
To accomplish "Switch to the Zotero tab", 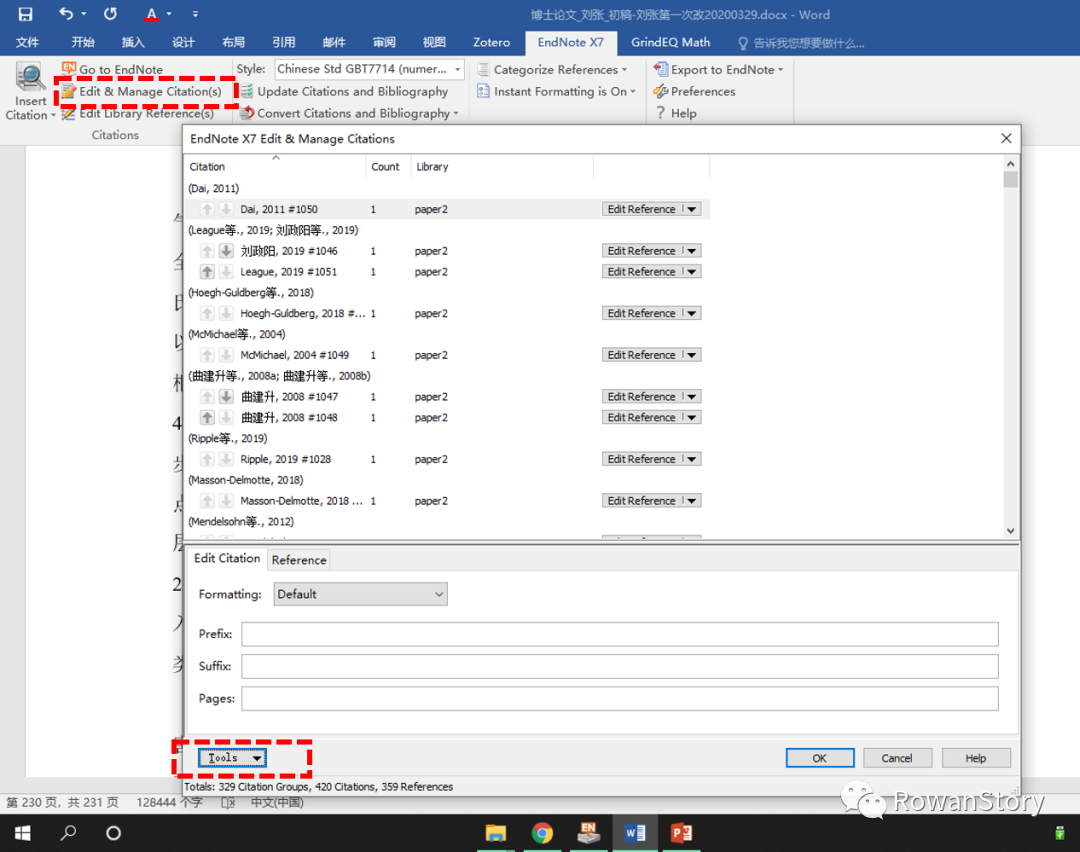I will (x=491, y=42).
